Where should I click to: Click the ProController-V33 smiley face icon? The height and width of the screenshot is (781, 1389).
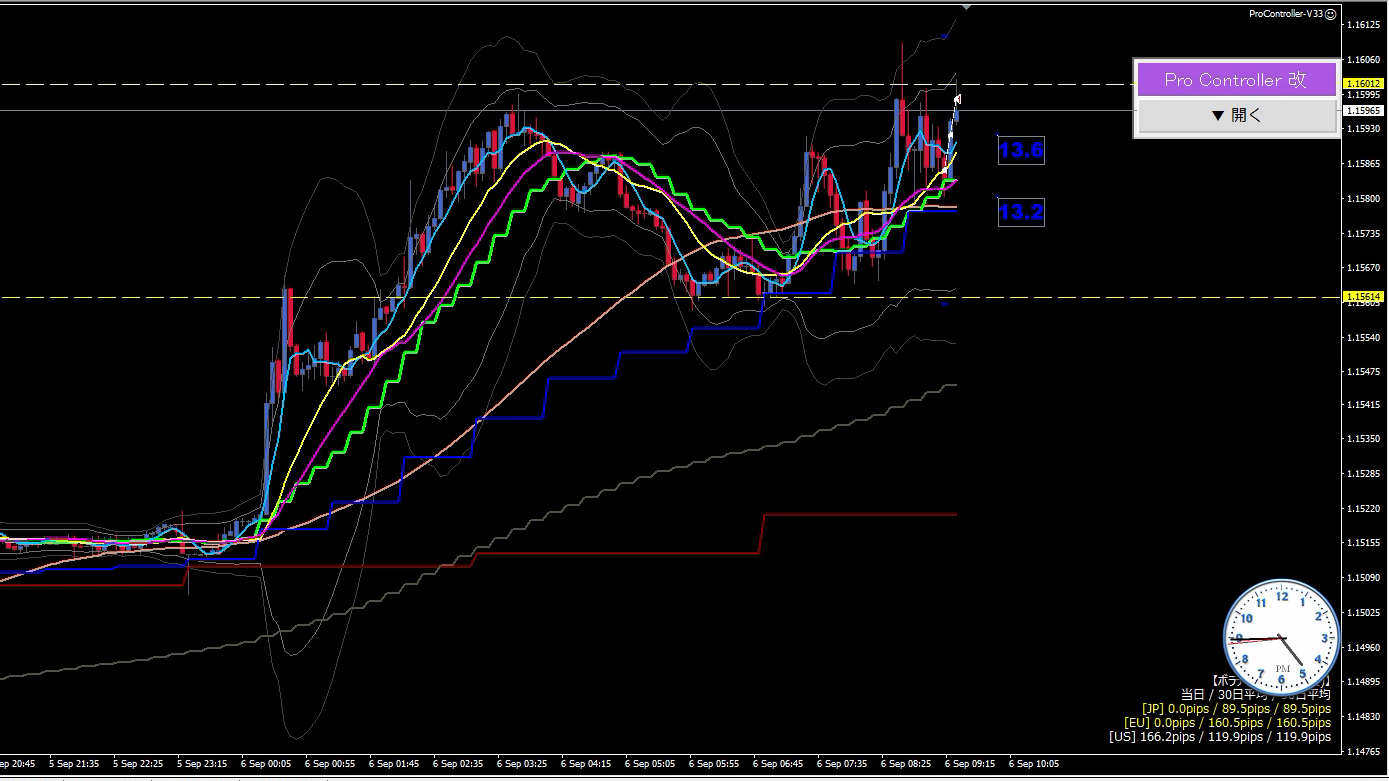tap(1331, 14)
